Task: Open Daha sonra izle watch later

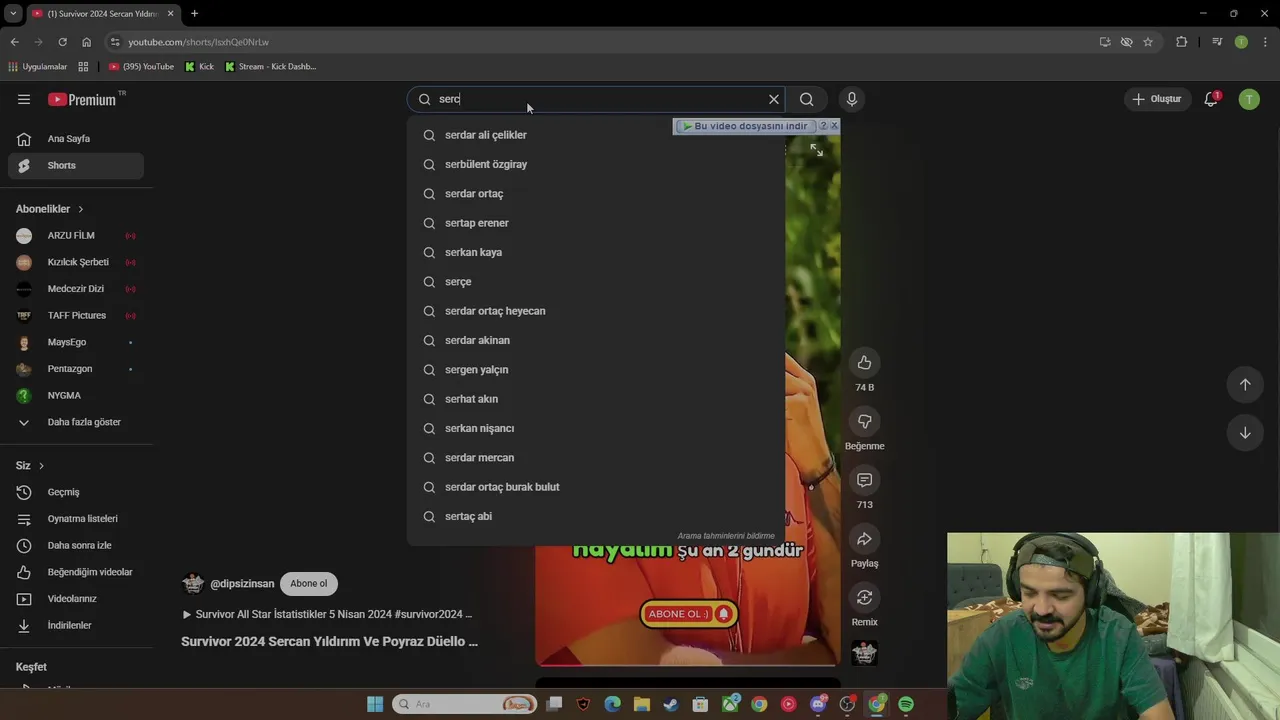Action: pyautogui.click(x=76, y=546)
